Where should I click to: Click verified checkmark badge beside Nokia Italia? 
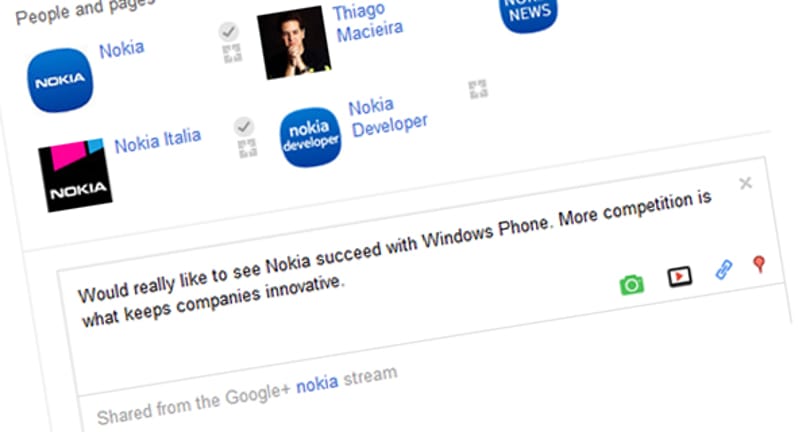[244, 127]
